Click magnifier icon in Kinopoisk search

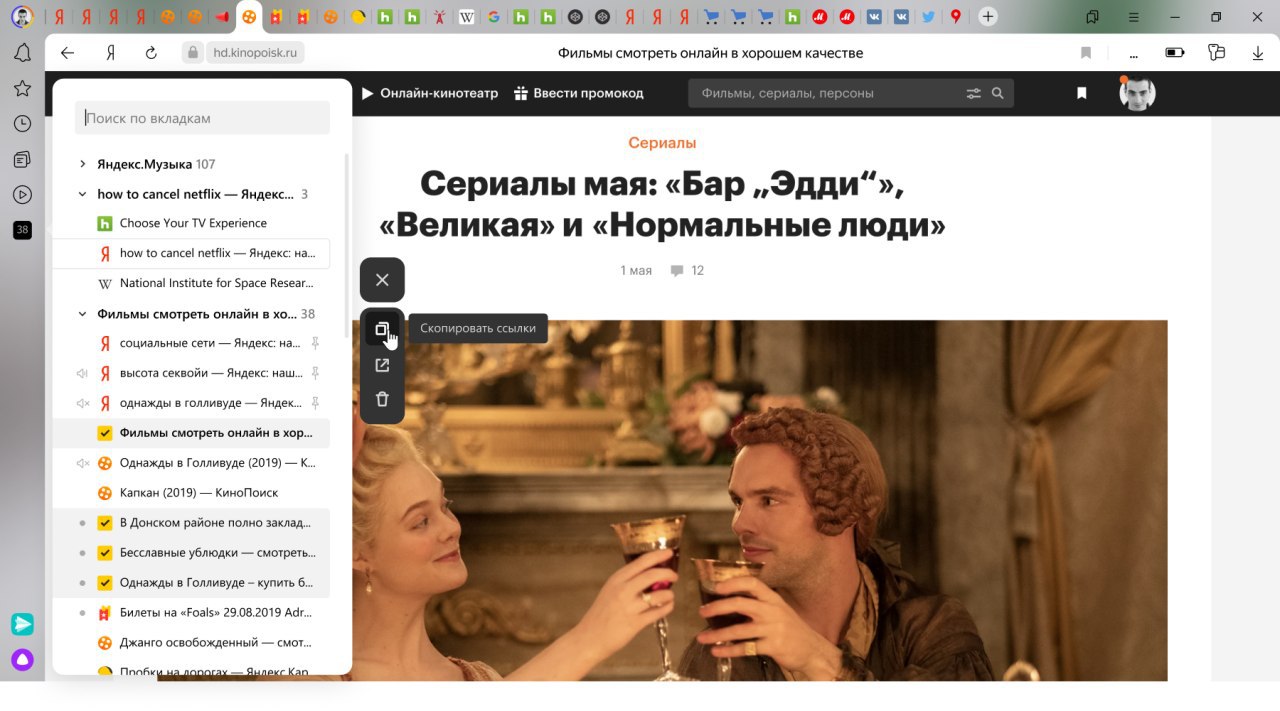997,93
